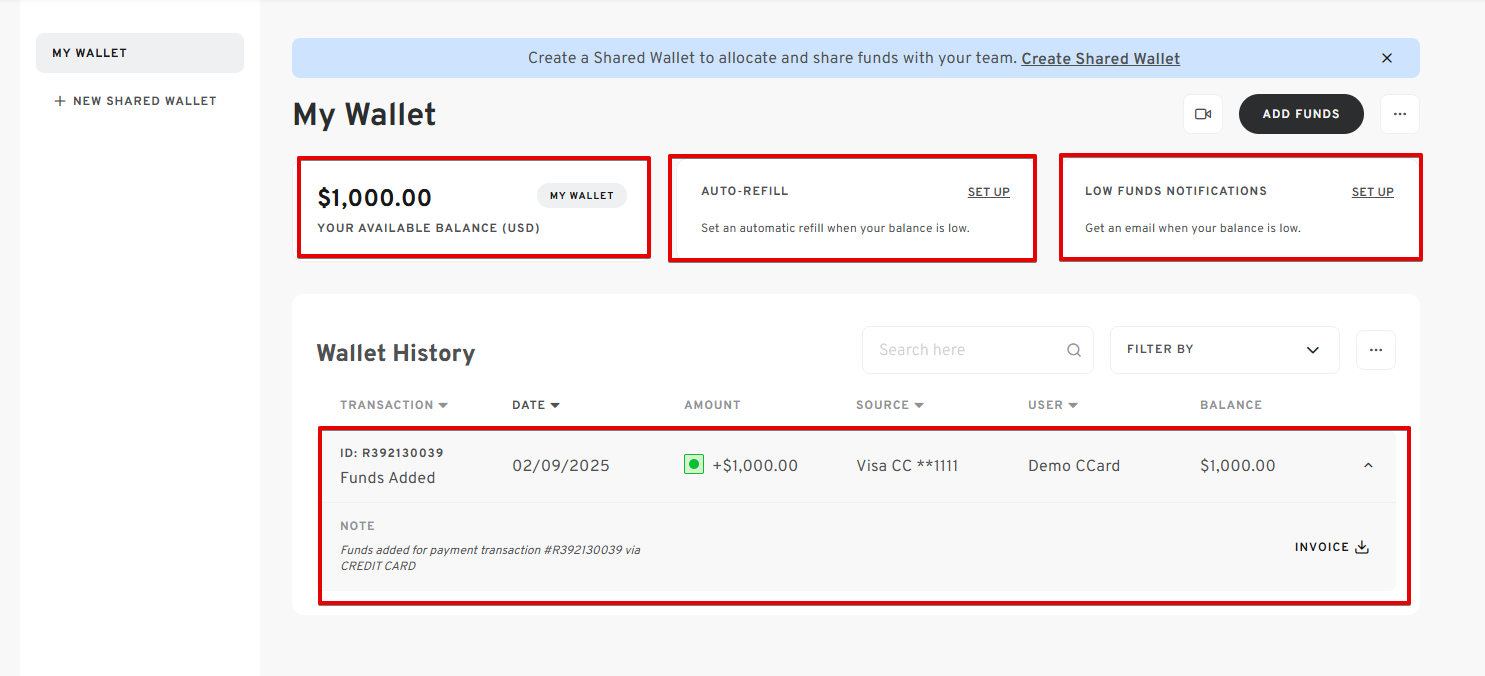Click the Add Funds button
1485x676 pixels.
(x=1301, y=114)
